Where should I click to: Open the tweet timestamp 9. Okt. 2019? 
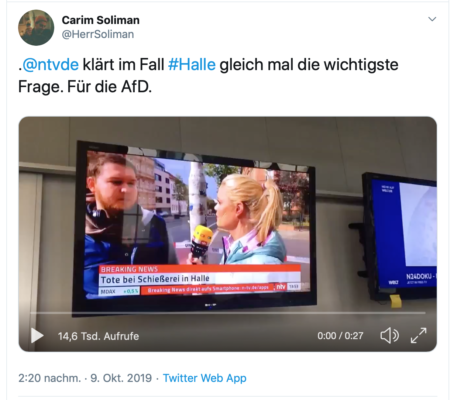[x=121, y=378]
